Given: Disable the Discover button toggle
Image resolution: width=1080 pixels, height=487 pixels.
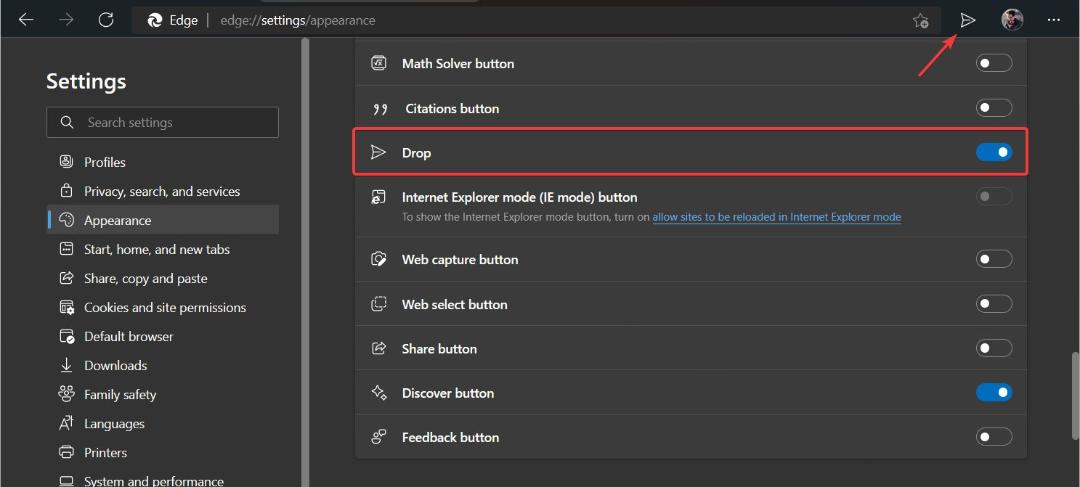Looking at the screenshot, I should (x=994, y=393).
